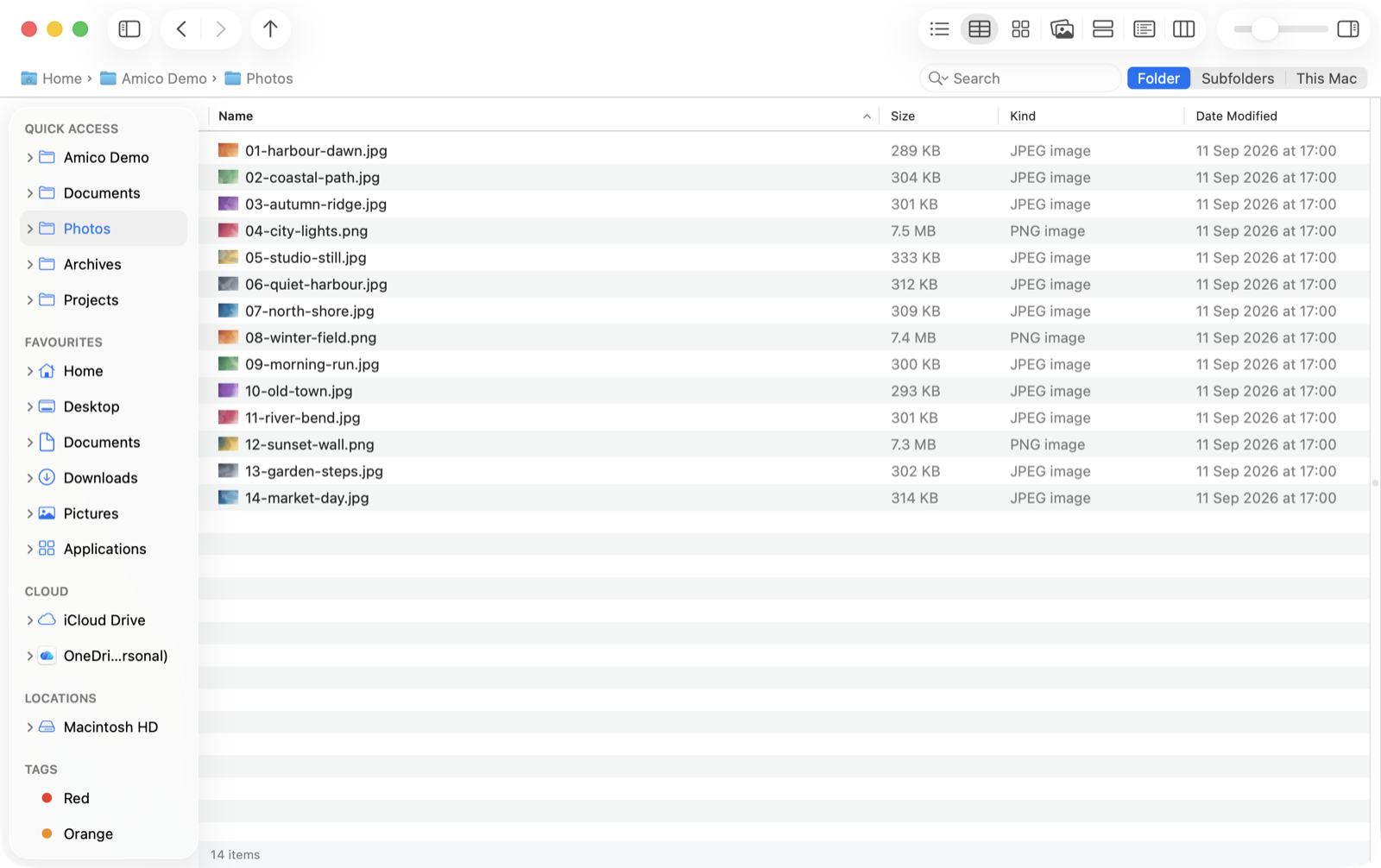1381x868 pixels.
Task: Toggle the right preview panel icon
Action: (1347, 29)
